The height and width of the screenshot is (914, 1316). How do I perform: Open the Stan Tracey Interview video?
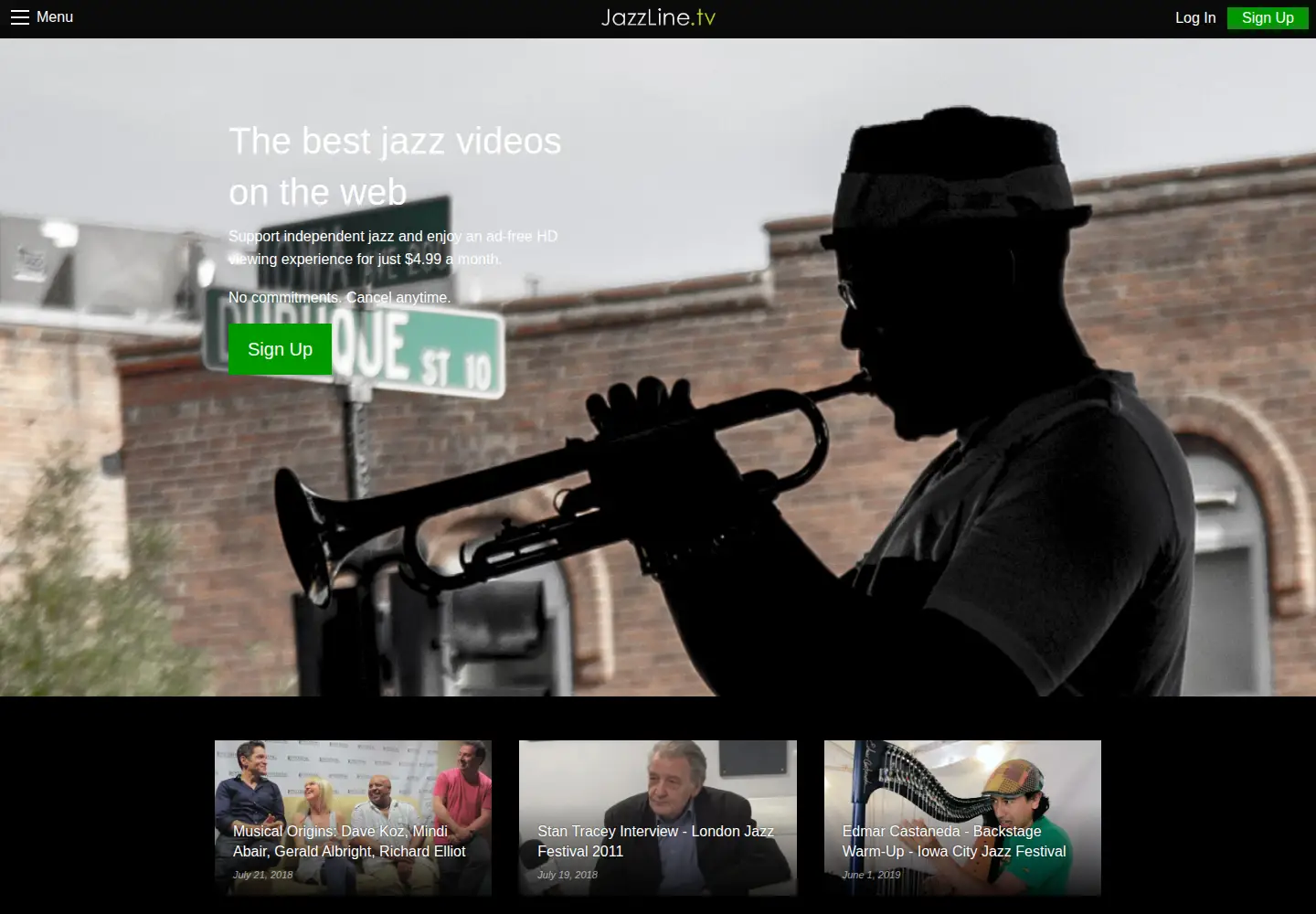[658, 818]
